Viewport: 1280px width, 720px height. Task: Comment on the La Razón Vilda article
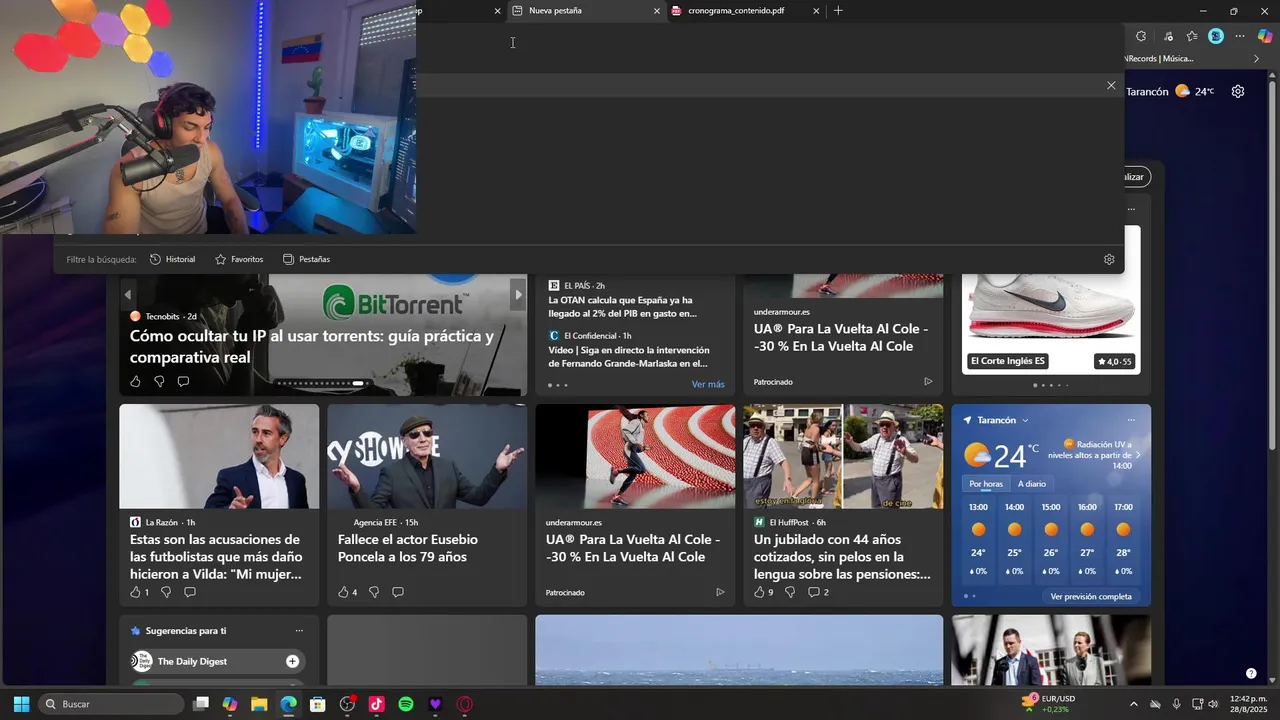click(190, 592)
